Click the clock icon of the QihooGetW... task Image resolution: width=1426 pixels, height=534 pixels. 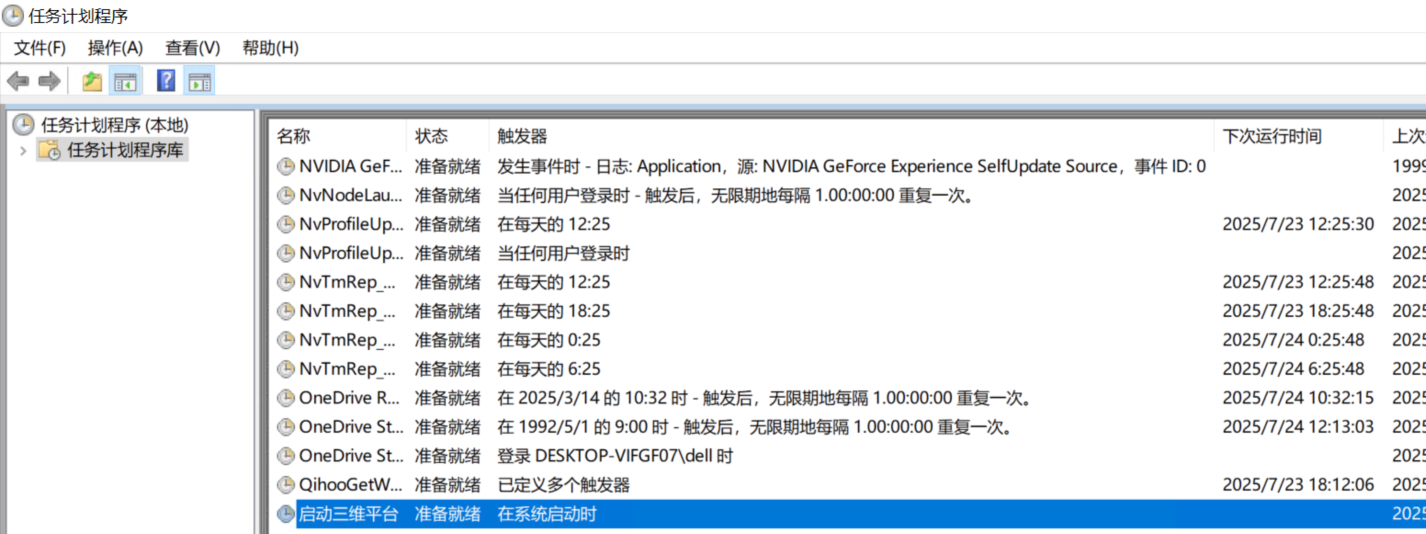pos(286,486)
